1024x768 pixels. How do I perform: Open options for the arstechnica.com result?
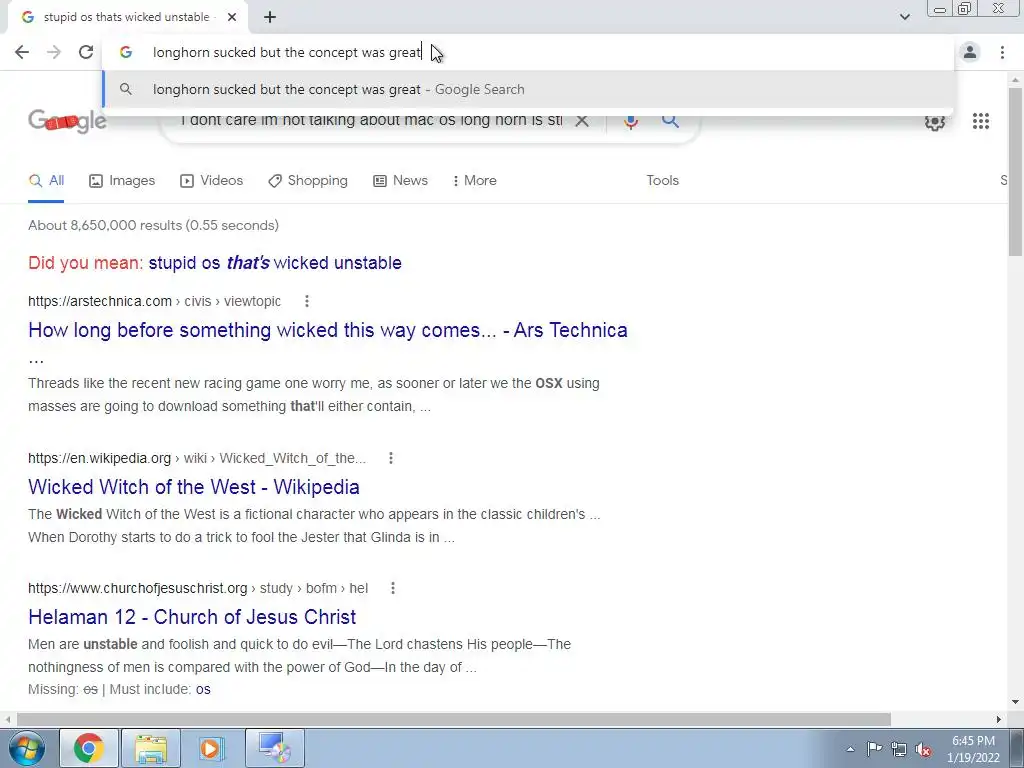pyautogui.click(x=306, y=301)
